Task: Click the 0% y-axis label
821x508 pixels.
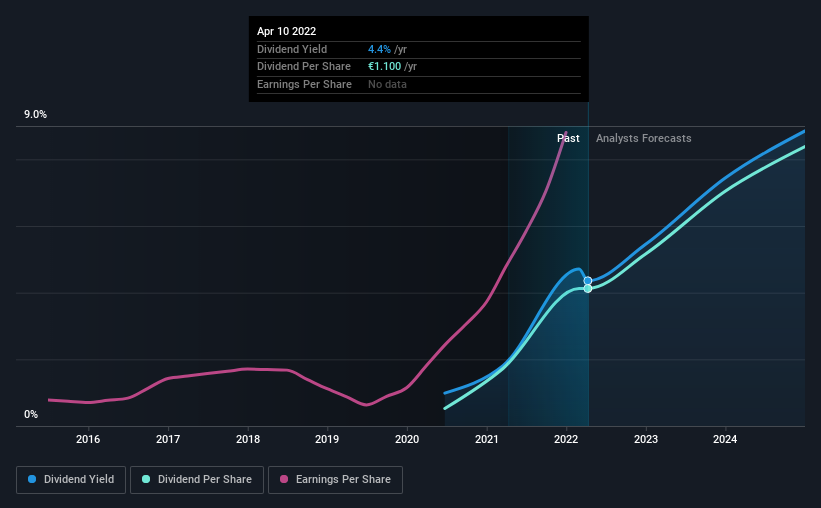Action: tap(31, 415)
